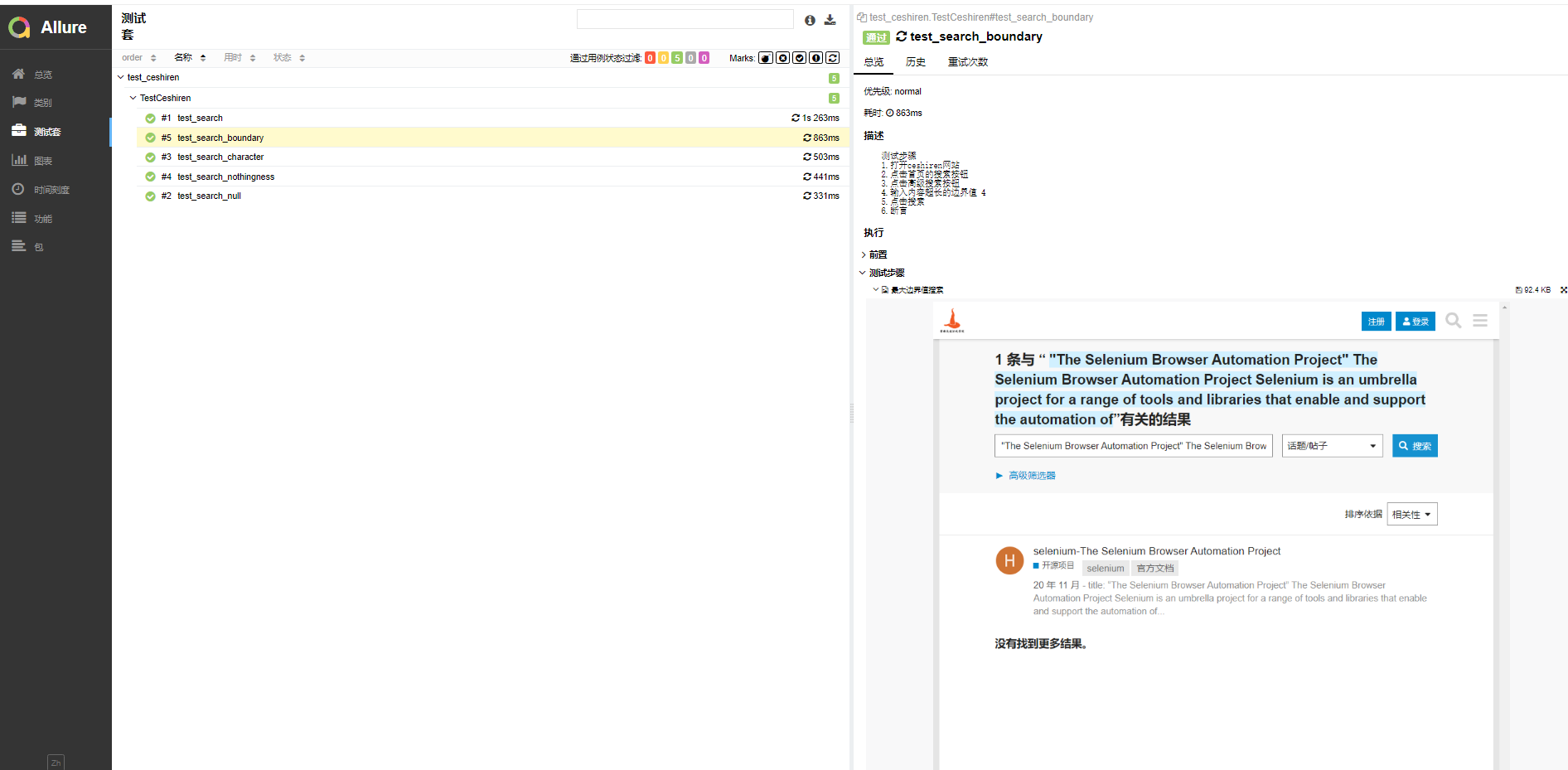This screenshot has height=770, width=1568.
Task: Click the Zh language switcher at sidebar bottom
Action: click(56, 763)
